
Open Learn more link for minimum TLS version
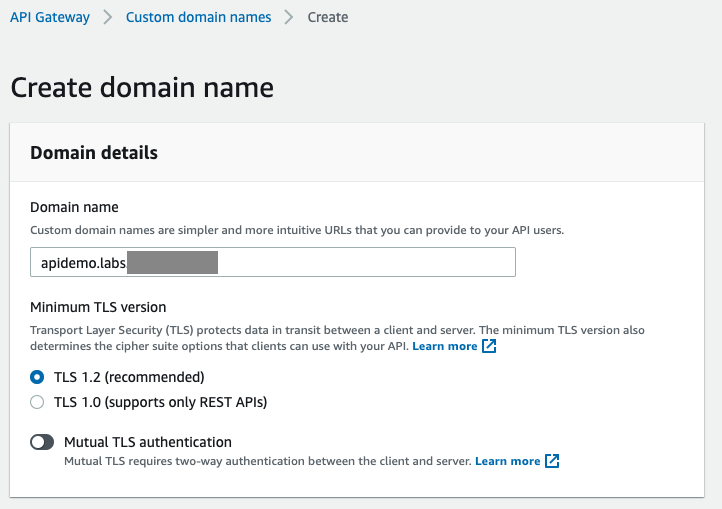point(444,346)
